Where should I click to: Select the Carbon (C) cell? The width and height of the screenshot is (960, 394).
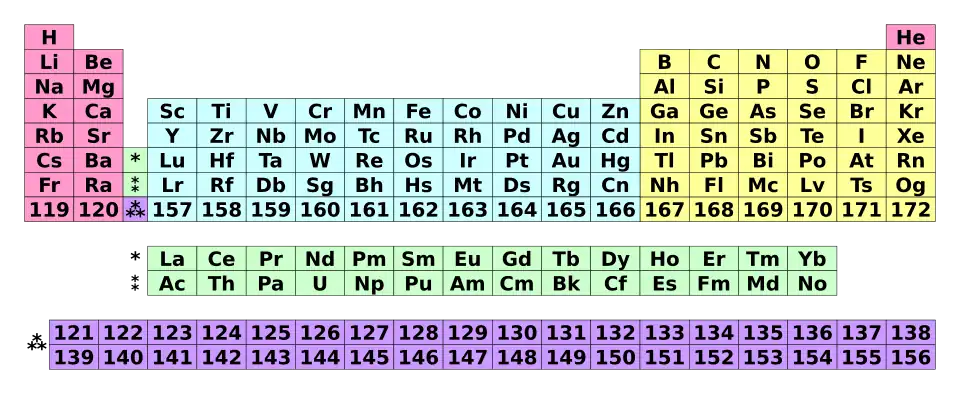tap(714, 62)
